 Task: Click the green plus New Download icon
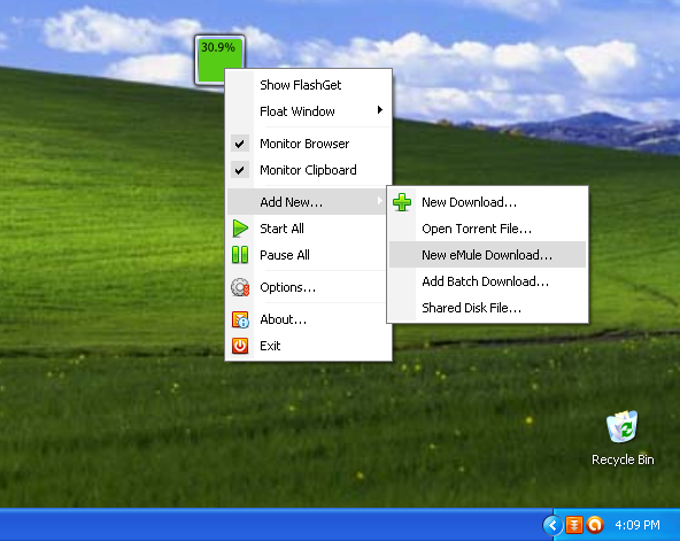pos(402,202)
